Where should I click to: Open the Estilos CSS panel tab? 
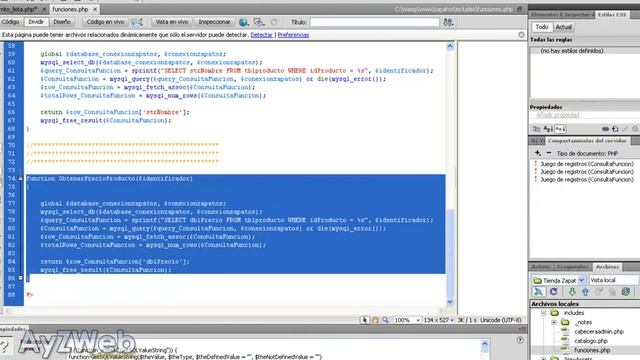click(611, 14)
